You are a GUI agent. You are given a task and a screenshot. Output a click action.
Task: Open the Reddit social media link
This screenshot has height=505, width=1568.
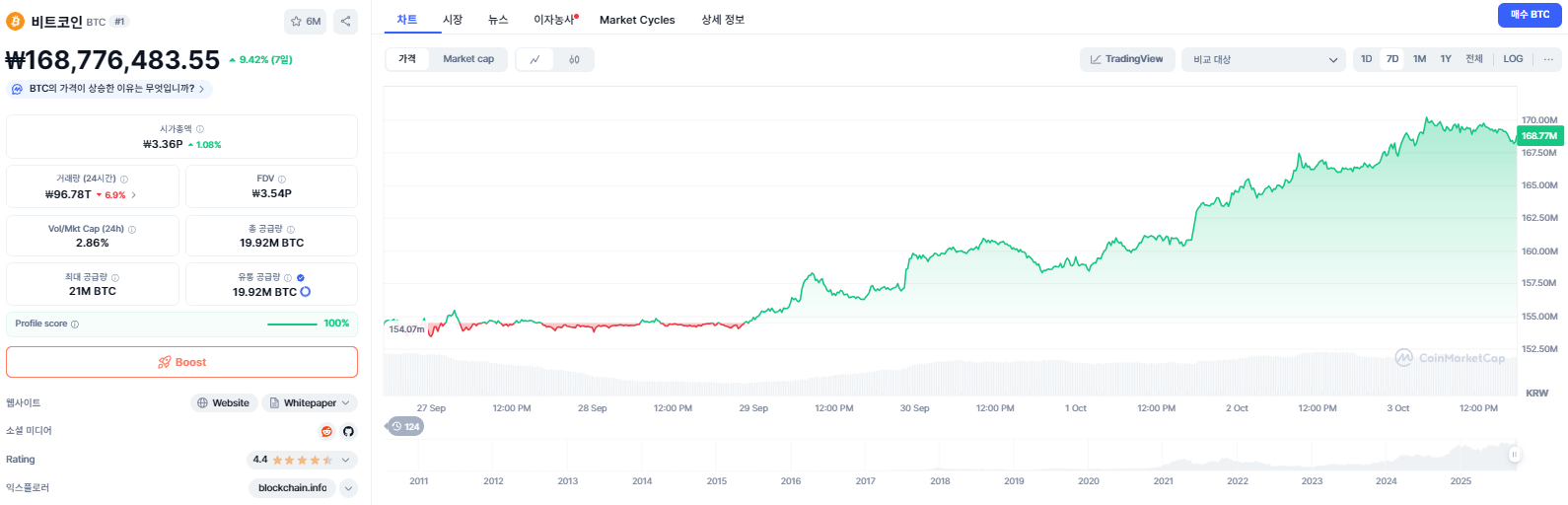pos(326,431)
